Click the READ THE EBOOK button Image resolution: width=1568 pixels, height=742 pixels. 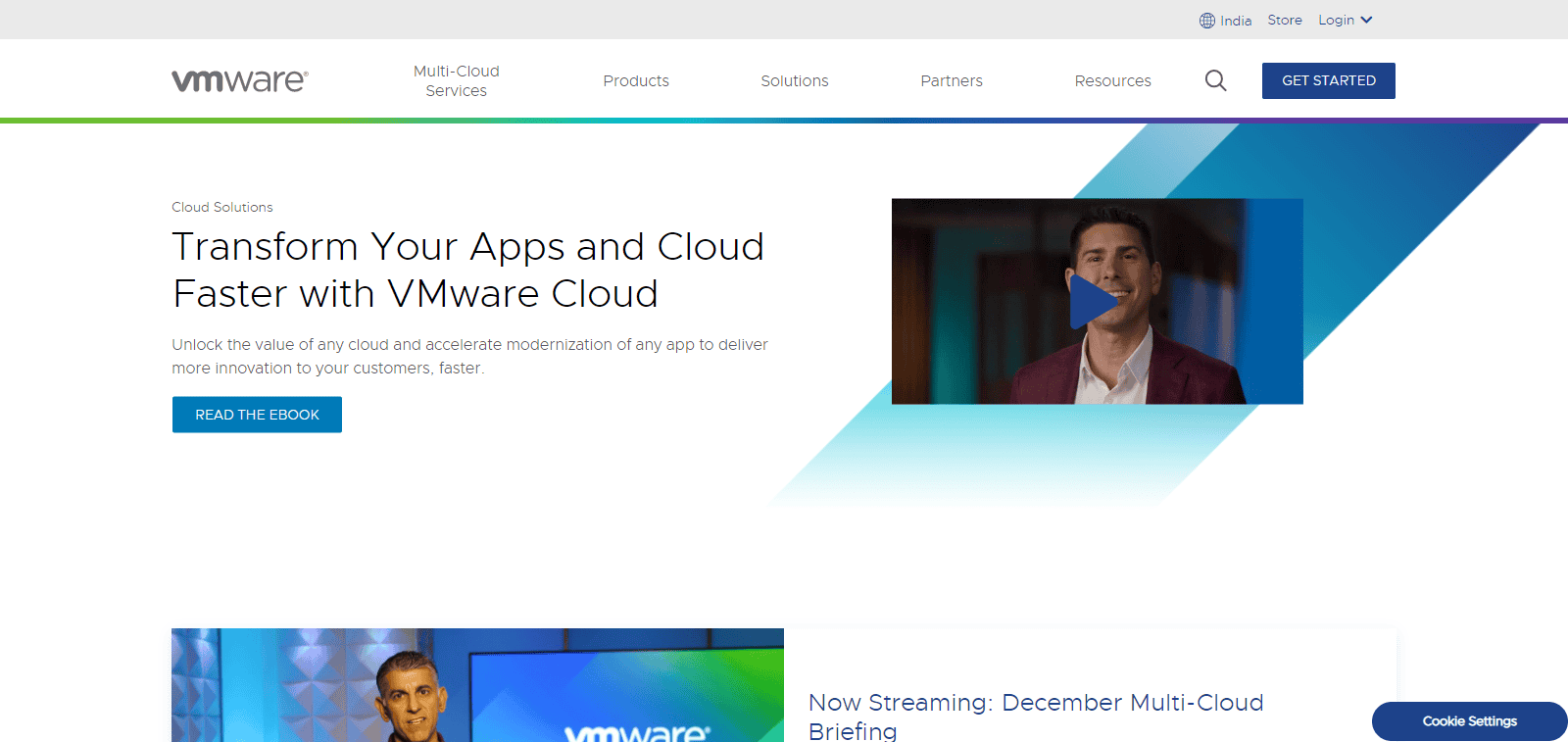pos(257,415)
